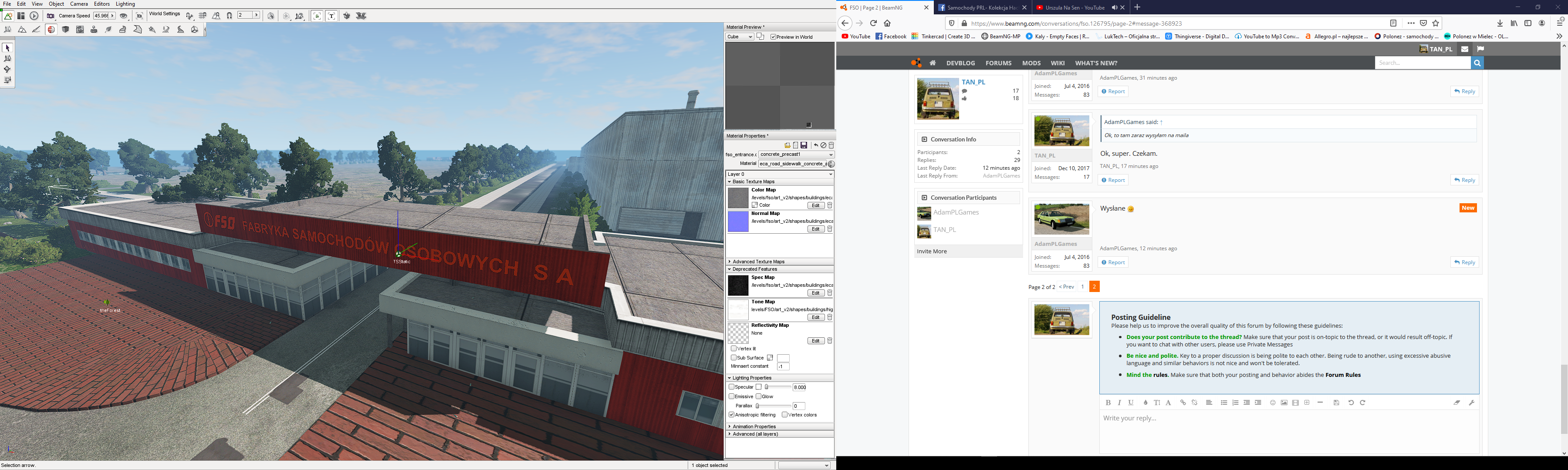Select the rotate tool in left toolbox
Screen dimensions: 1568x470
(x=7, y=69)
